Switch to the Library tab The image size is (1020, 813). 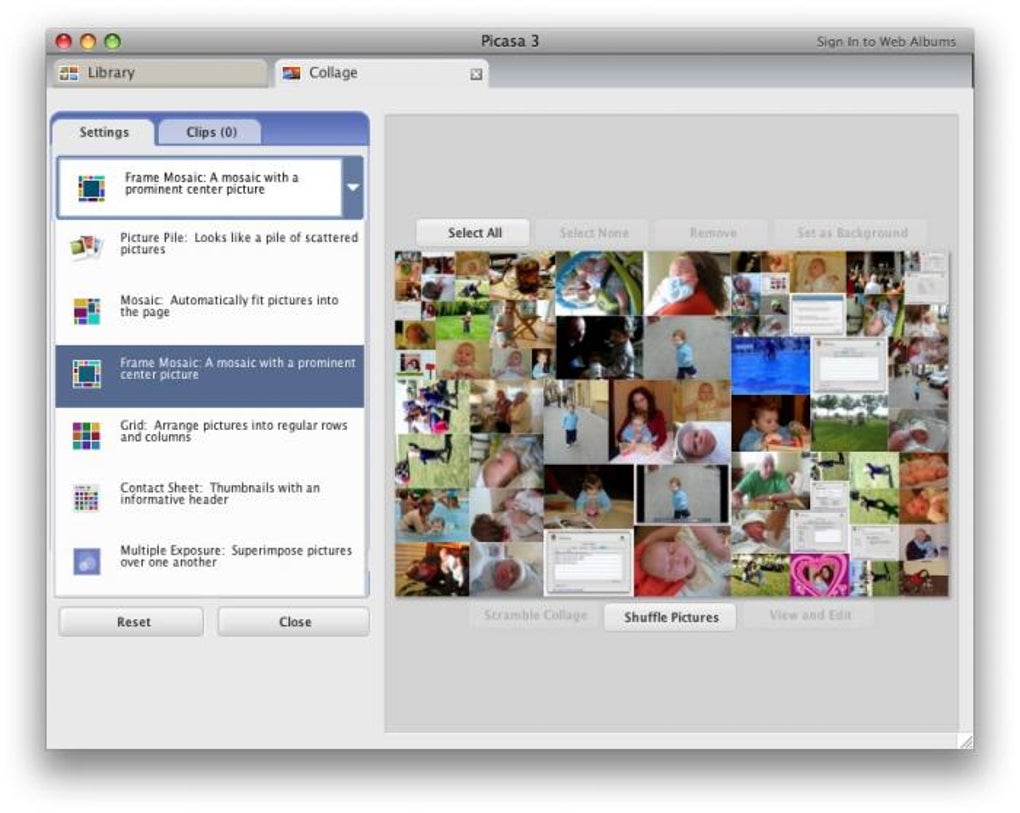[x=159, y=73]
